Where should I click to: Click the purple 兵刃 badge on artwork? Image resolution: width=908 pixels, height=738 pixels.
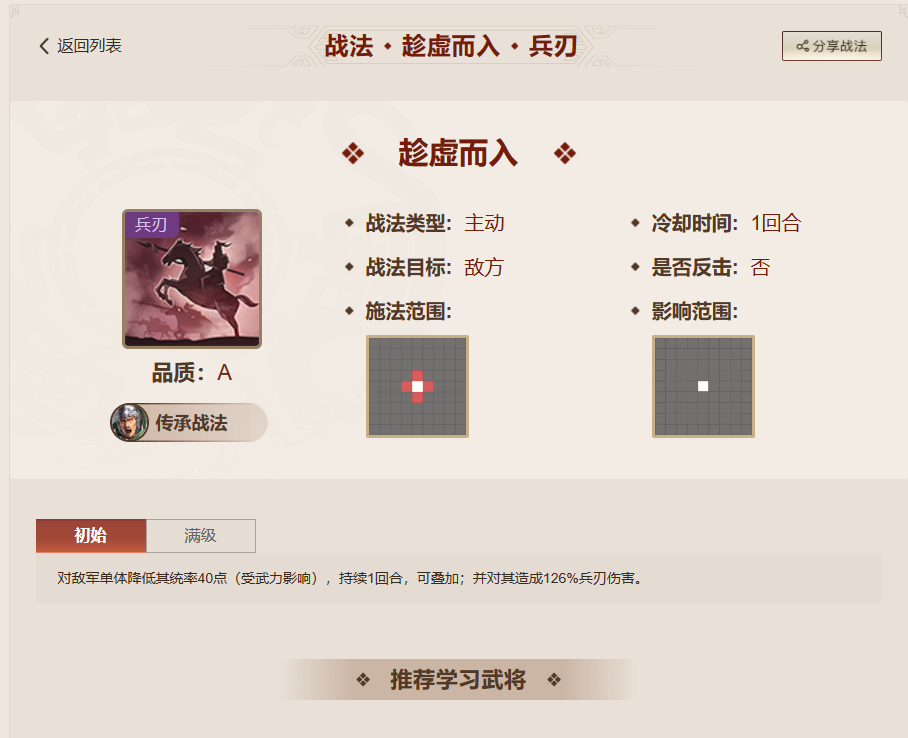tap(151, 225)
